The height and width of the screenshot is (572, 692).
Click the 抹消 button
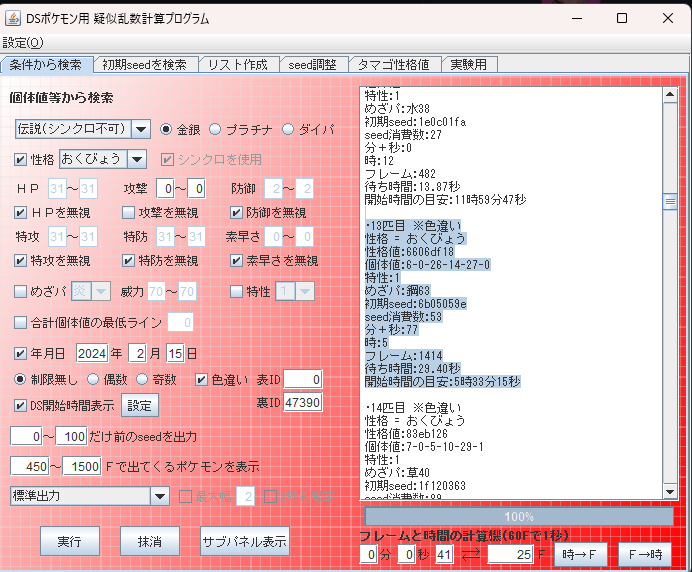150,541
